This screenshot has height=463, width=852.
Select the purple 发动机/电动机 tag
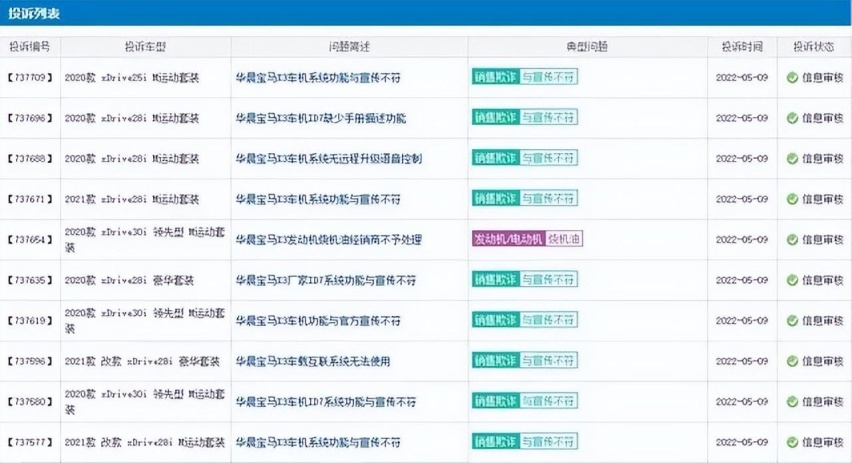click(508, 240)
